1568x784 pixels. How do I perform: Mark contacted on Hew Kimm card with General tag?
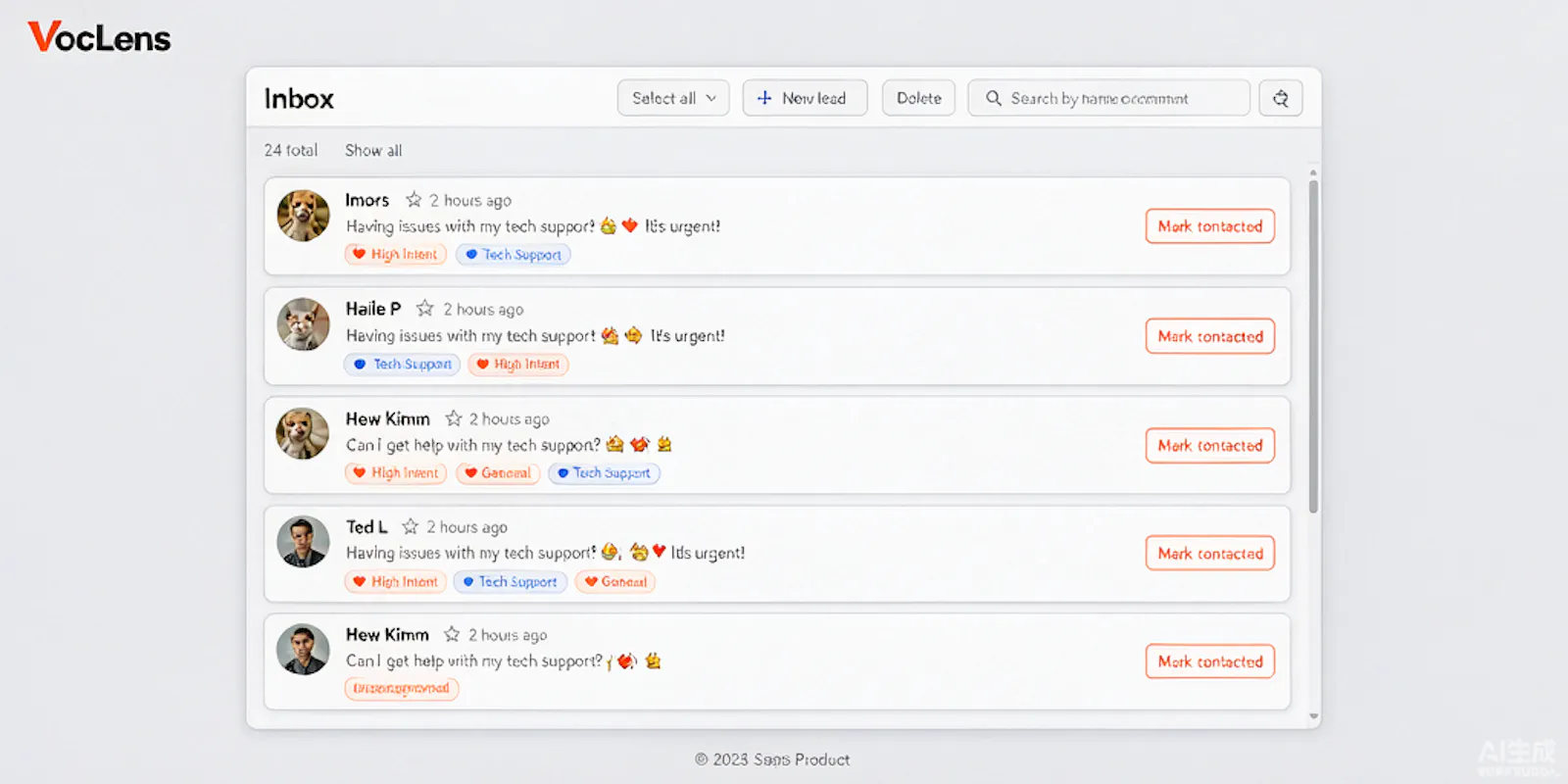[x=1210, y=446]
